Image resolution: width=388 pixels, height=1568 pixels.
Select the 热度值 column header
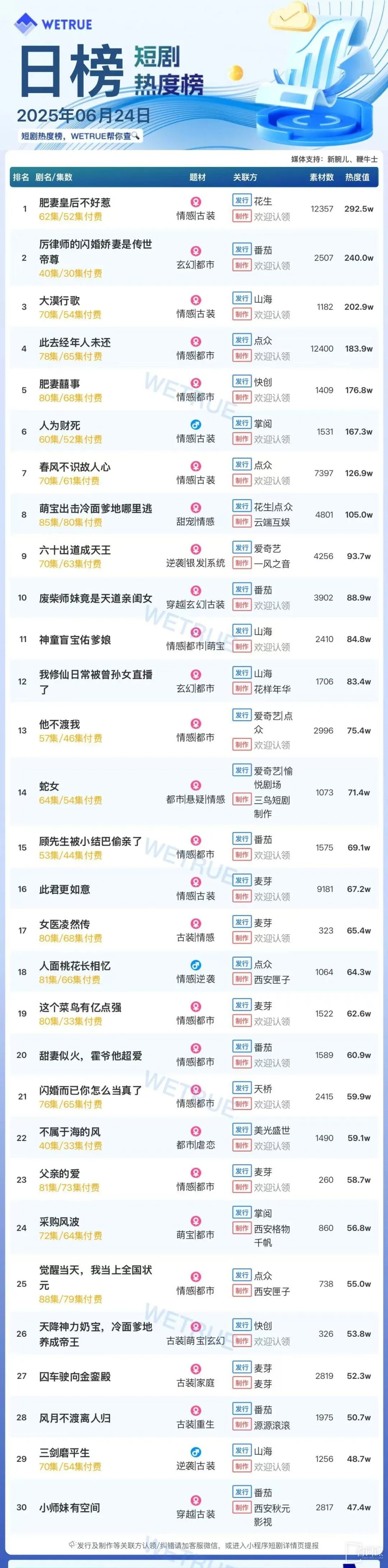[357, 177]
